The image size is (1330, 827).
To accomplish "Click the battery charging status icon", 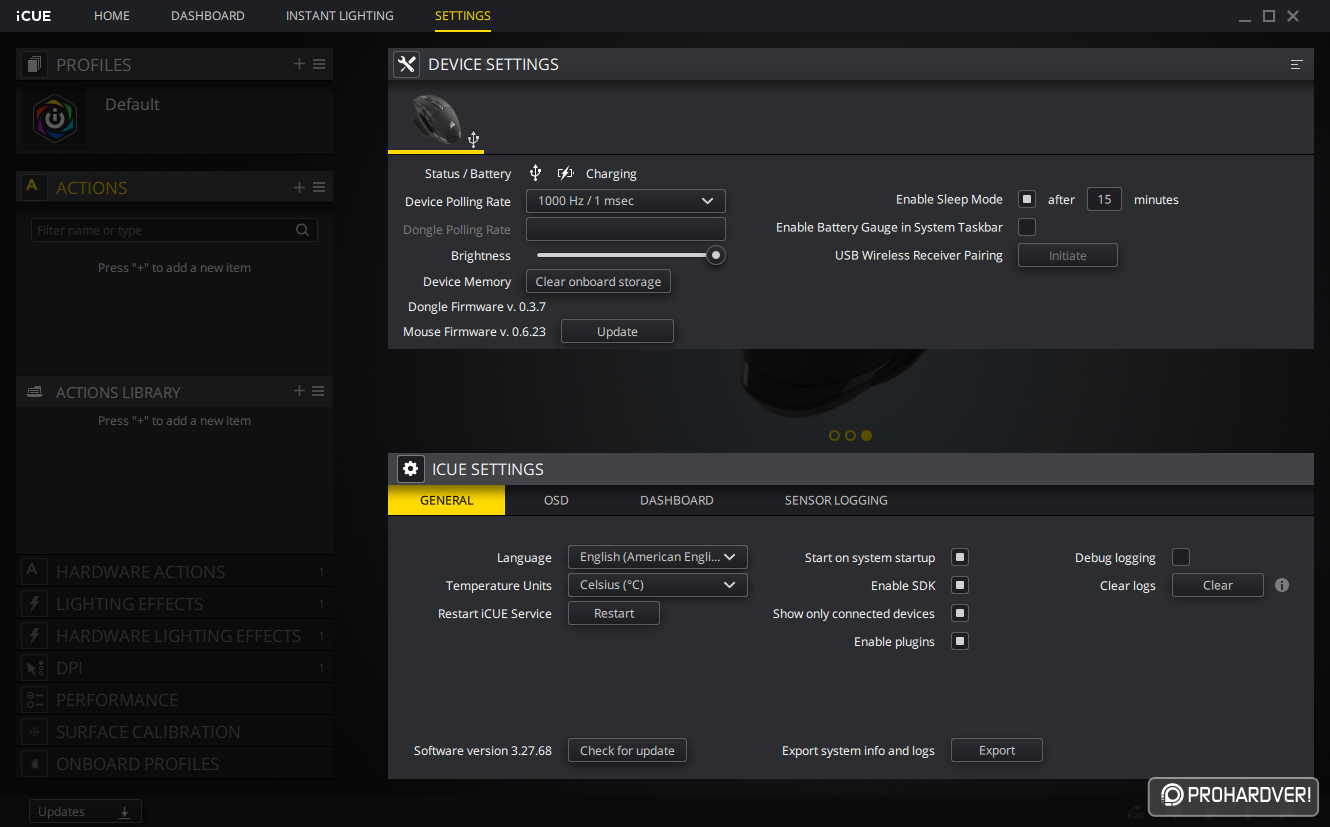I will pos(565,173).
